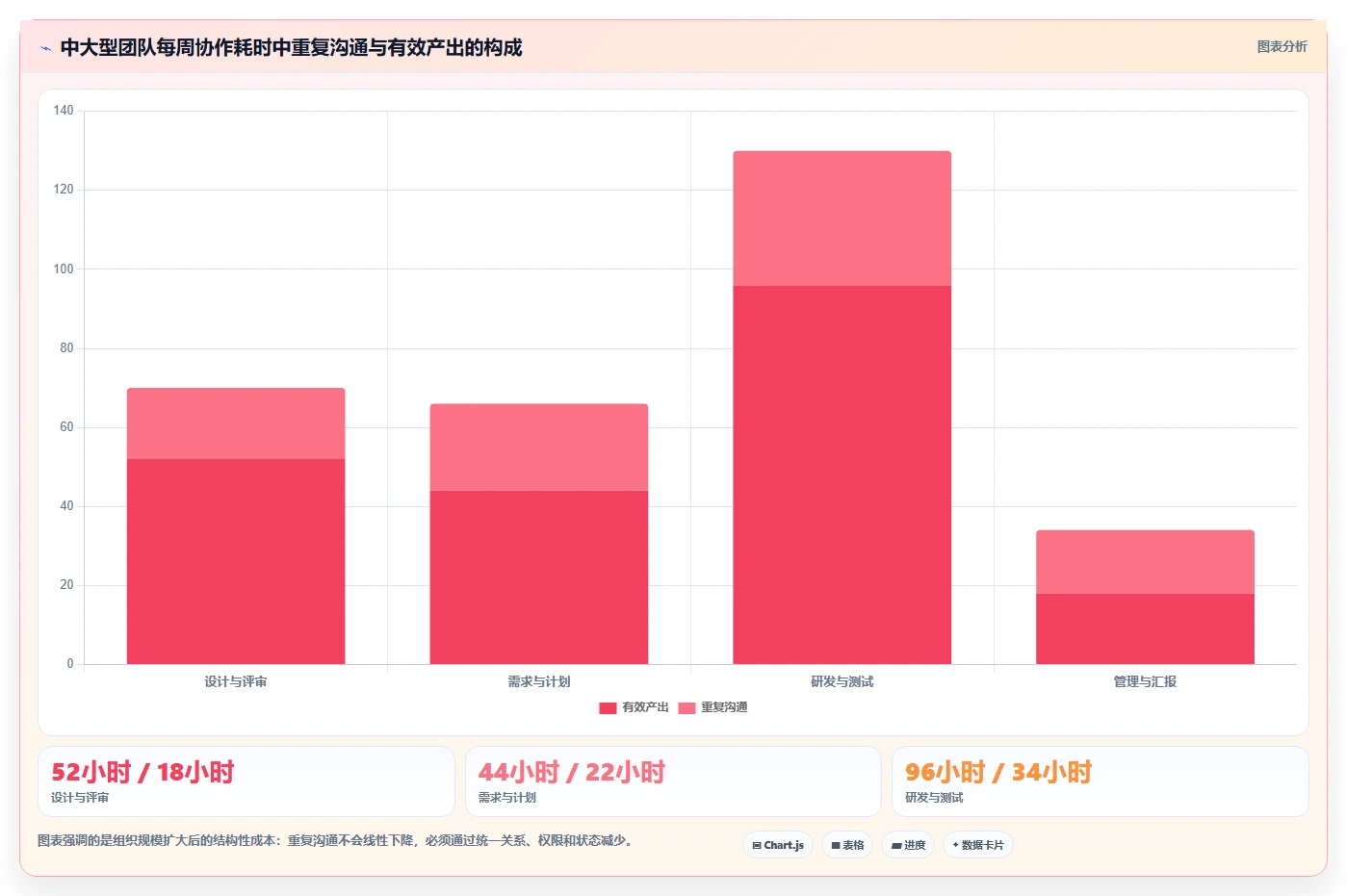Click the 研发与测试 x-axis label
This screenshot has width=1347, height=896.
click(842, 681)
